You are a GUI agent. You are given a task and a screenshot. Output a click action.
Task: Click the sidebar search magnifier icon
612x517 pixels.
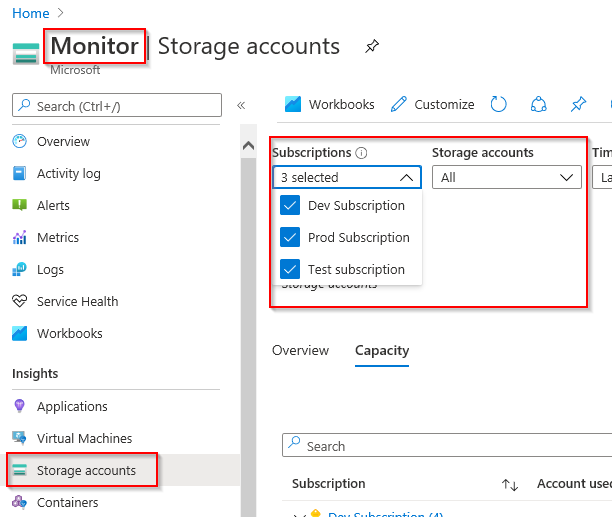[x=24, y=104]
